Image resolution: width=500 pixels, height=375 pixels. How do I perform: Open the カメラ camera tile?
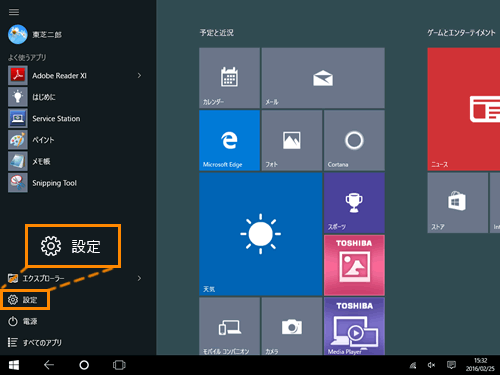[x=292, y=326]
